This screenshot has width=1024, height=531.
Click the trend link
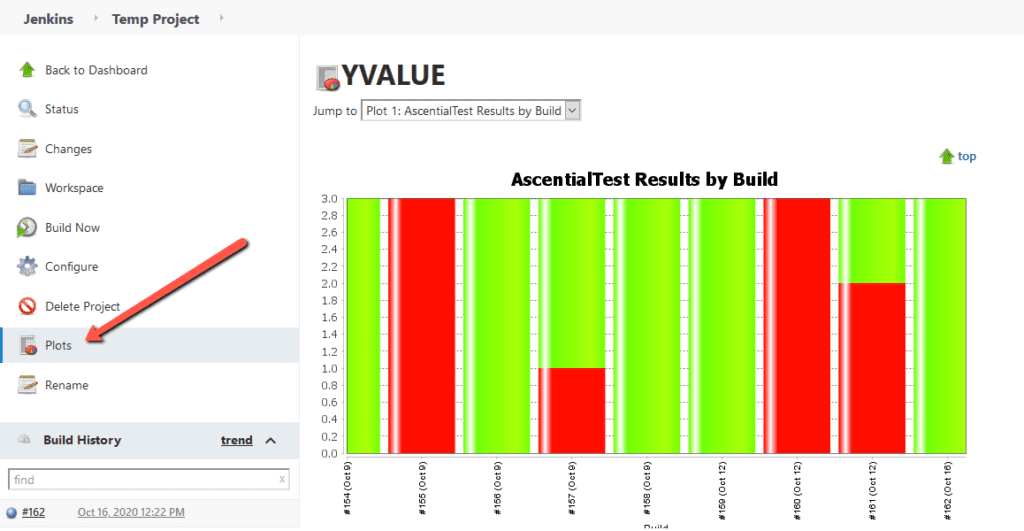tap(236, 440)
